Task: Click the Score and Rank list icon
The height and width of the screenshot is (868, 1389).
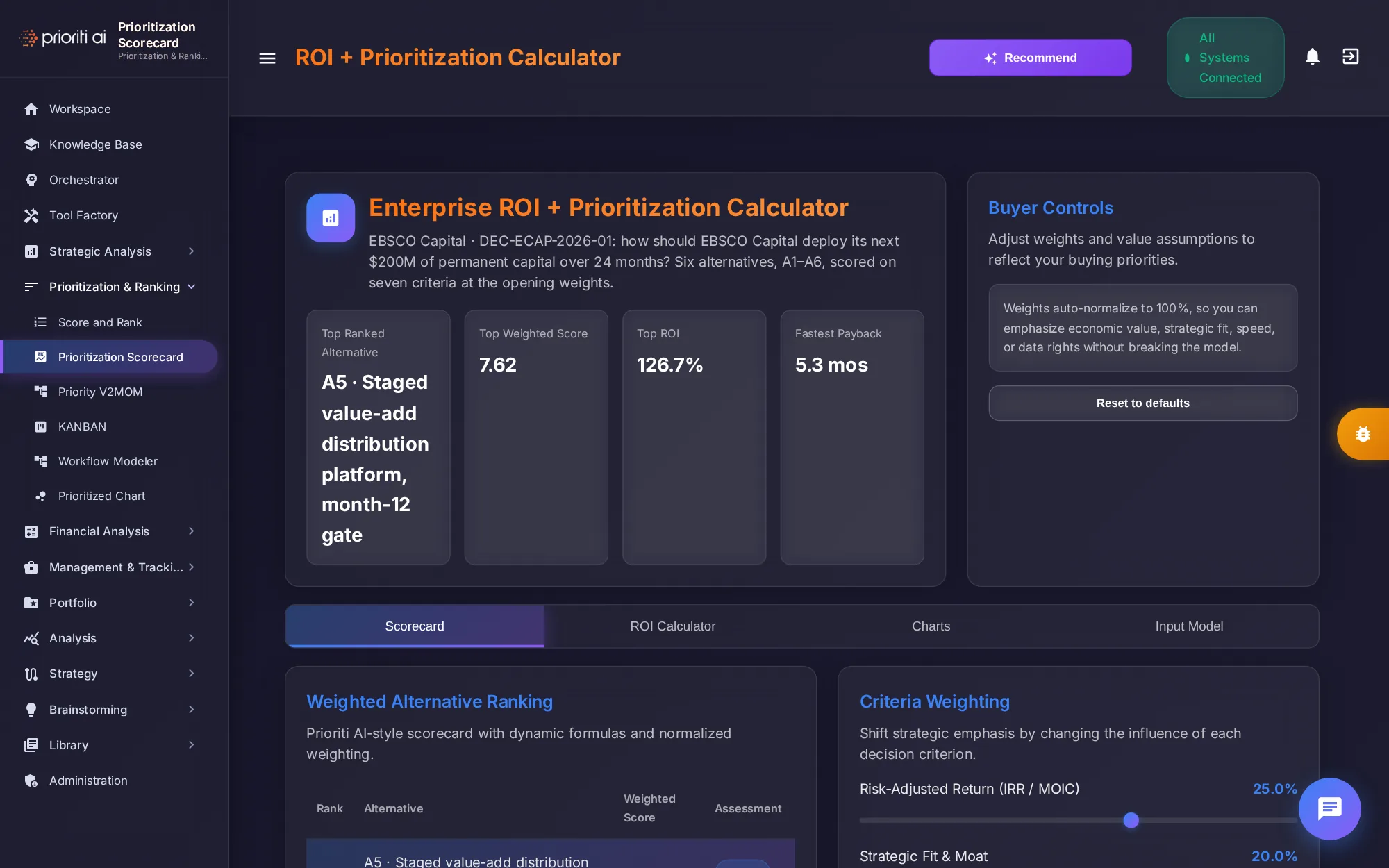Action: 41,322
